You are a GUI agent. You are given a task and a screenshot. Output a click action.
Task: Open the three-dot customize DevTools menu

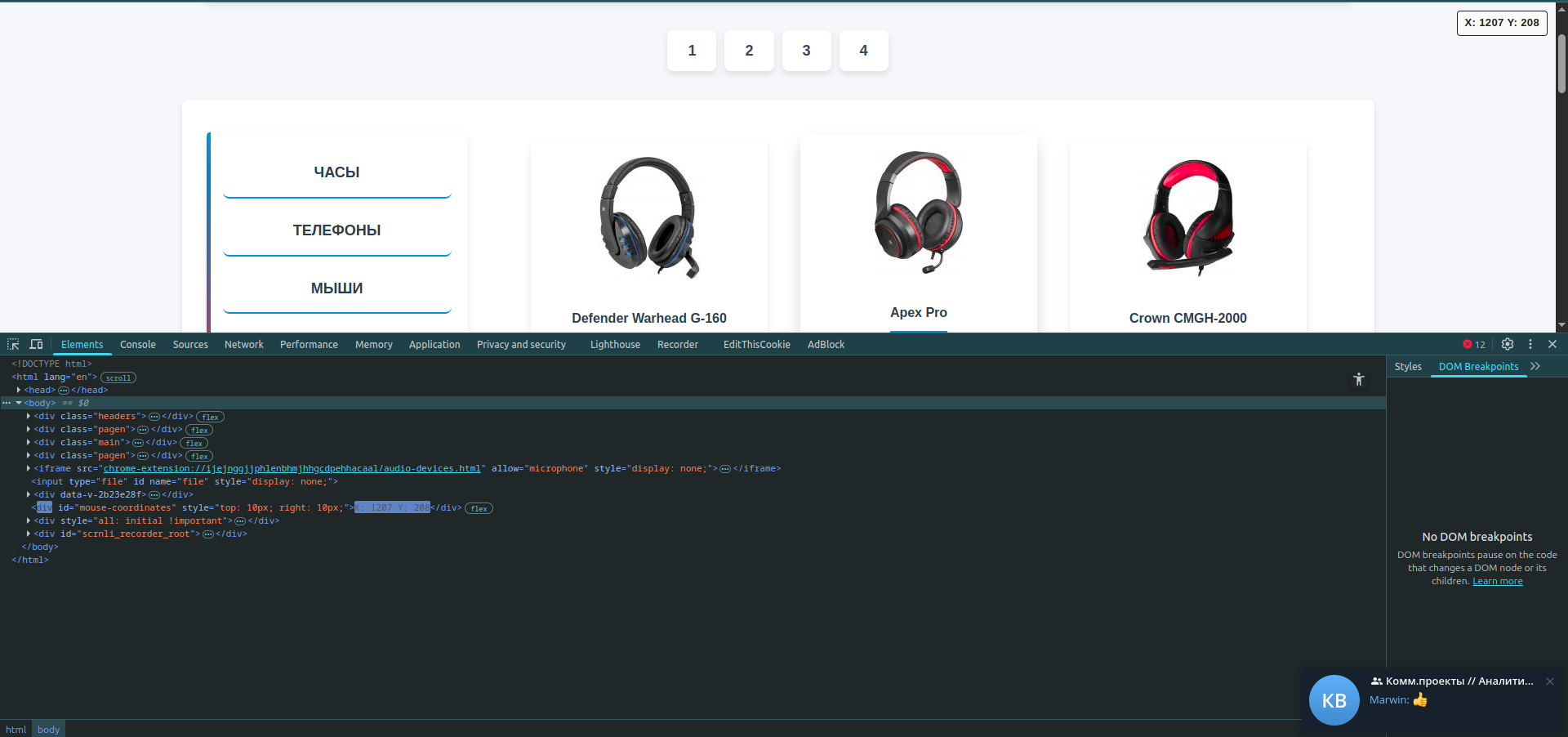pos(1530,344)
